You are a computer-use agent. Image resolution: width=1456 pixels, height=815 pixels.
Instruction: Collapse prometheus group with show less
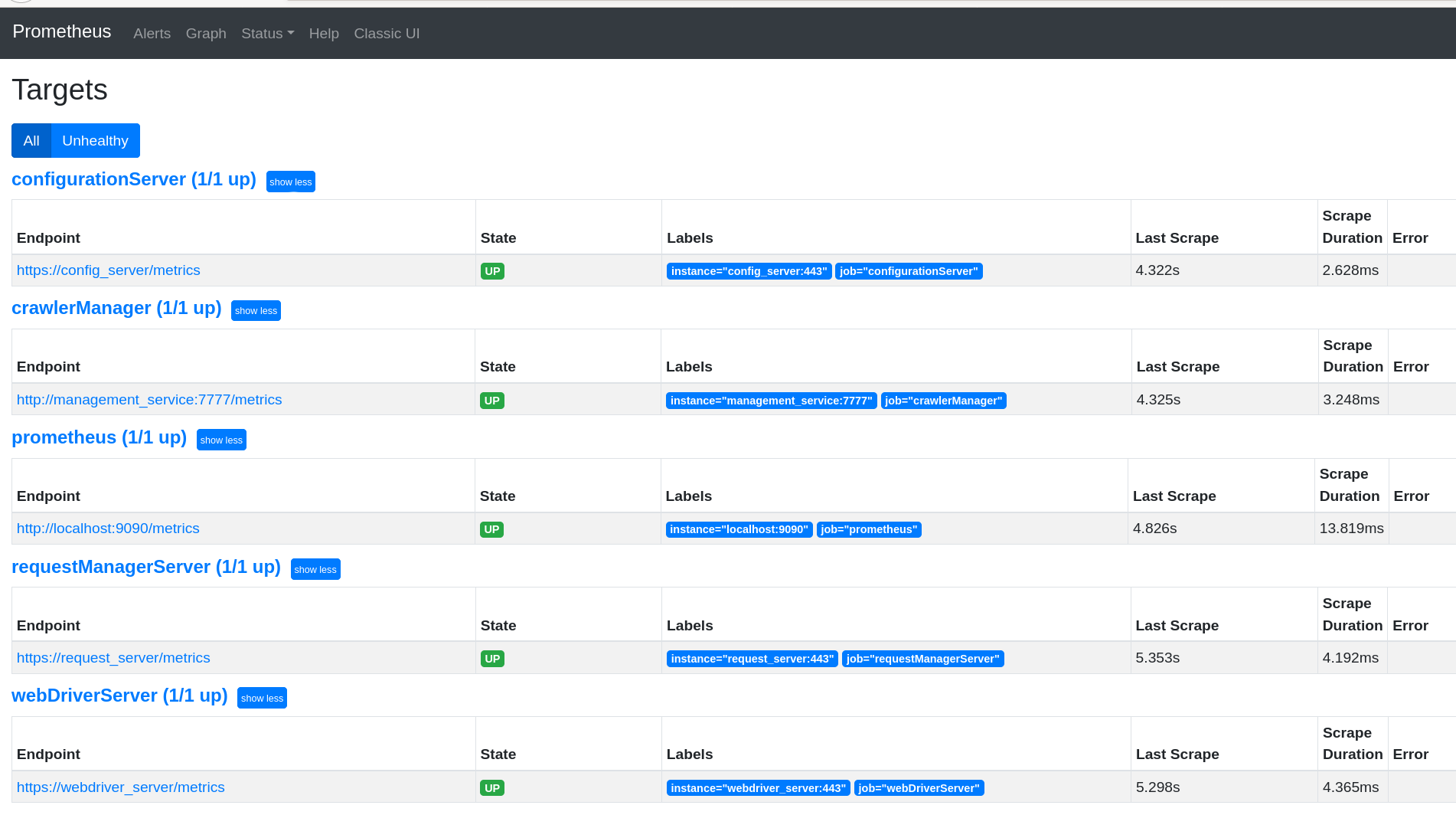click(x=221, y=440)
